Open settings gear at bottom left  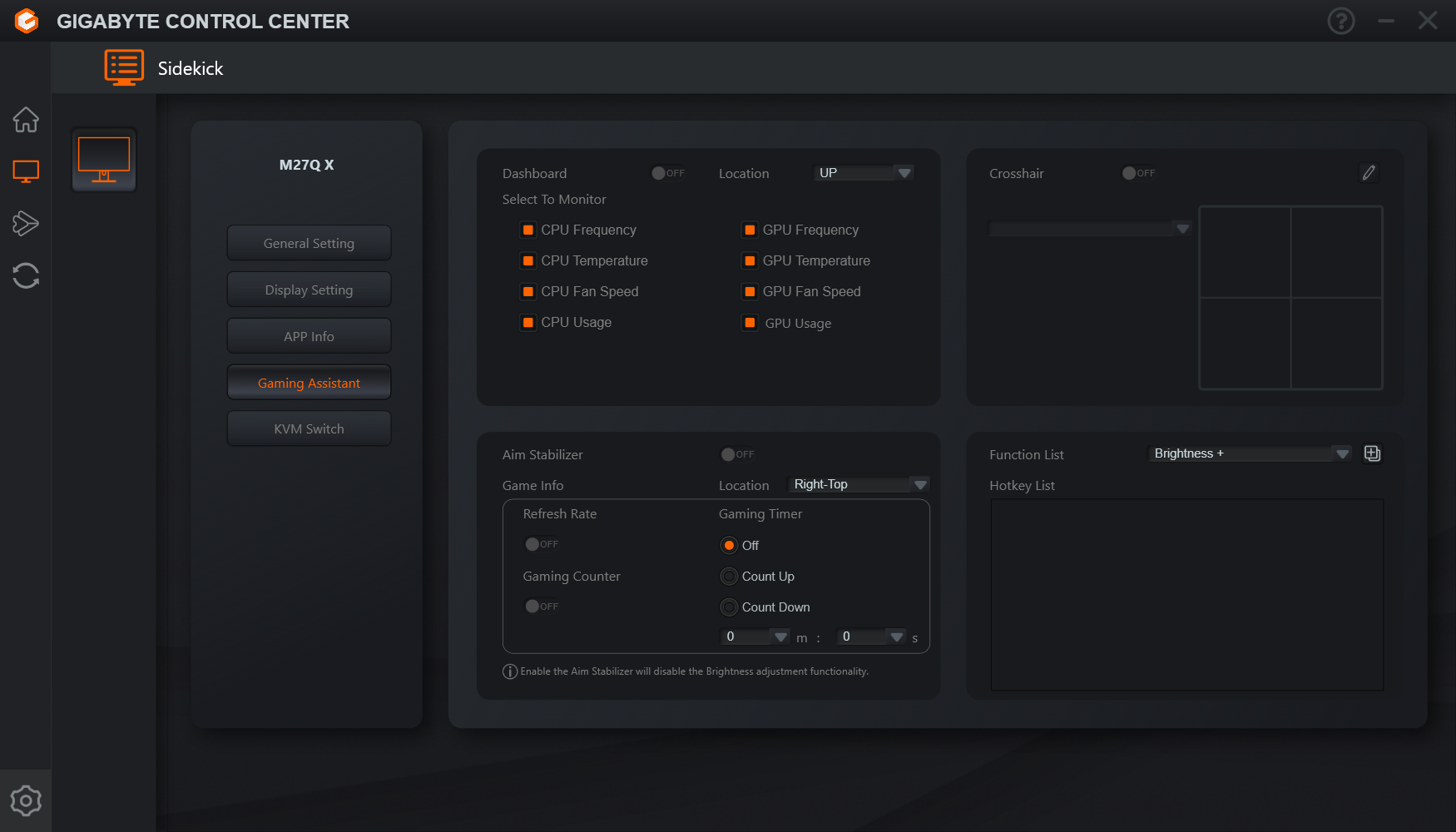(x=26, y=800)
